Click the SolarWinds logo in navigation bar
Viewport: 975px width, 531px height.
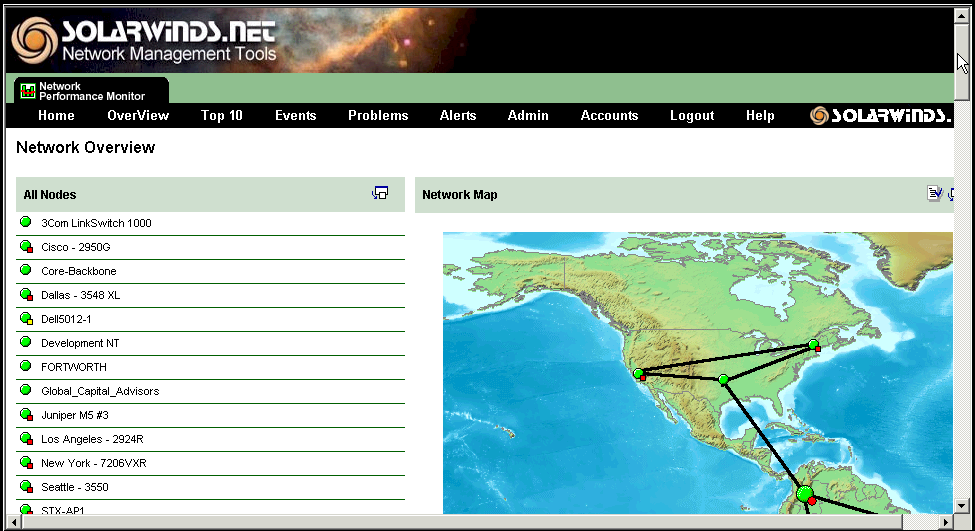click(x=880, y=116)
